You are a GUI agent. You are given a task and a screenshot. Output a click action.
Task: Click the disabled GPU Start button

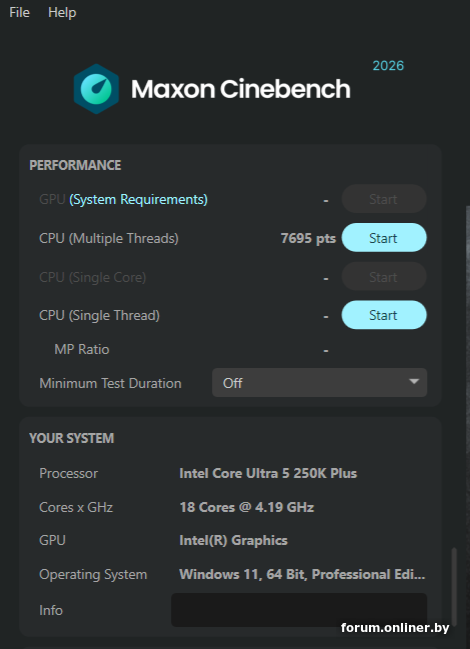(384, 199)
